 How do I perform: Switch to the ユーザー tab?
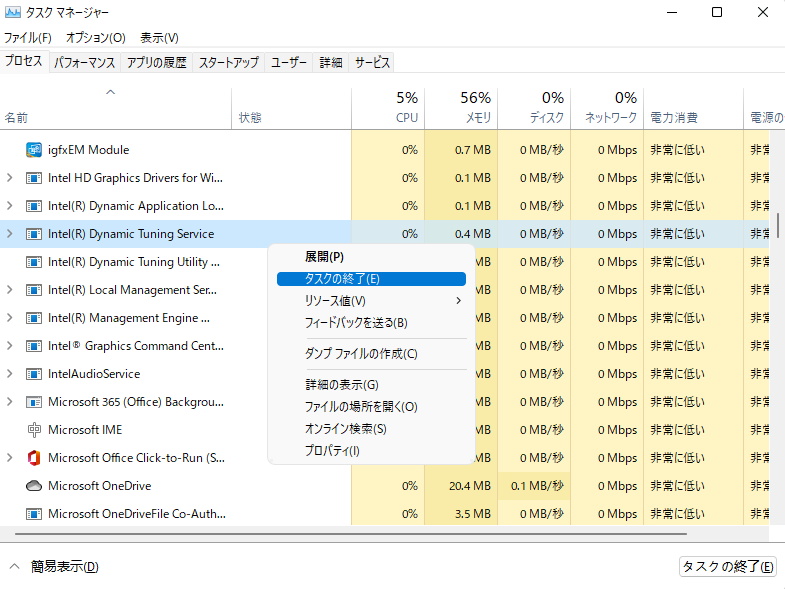[x=288, y=63]
